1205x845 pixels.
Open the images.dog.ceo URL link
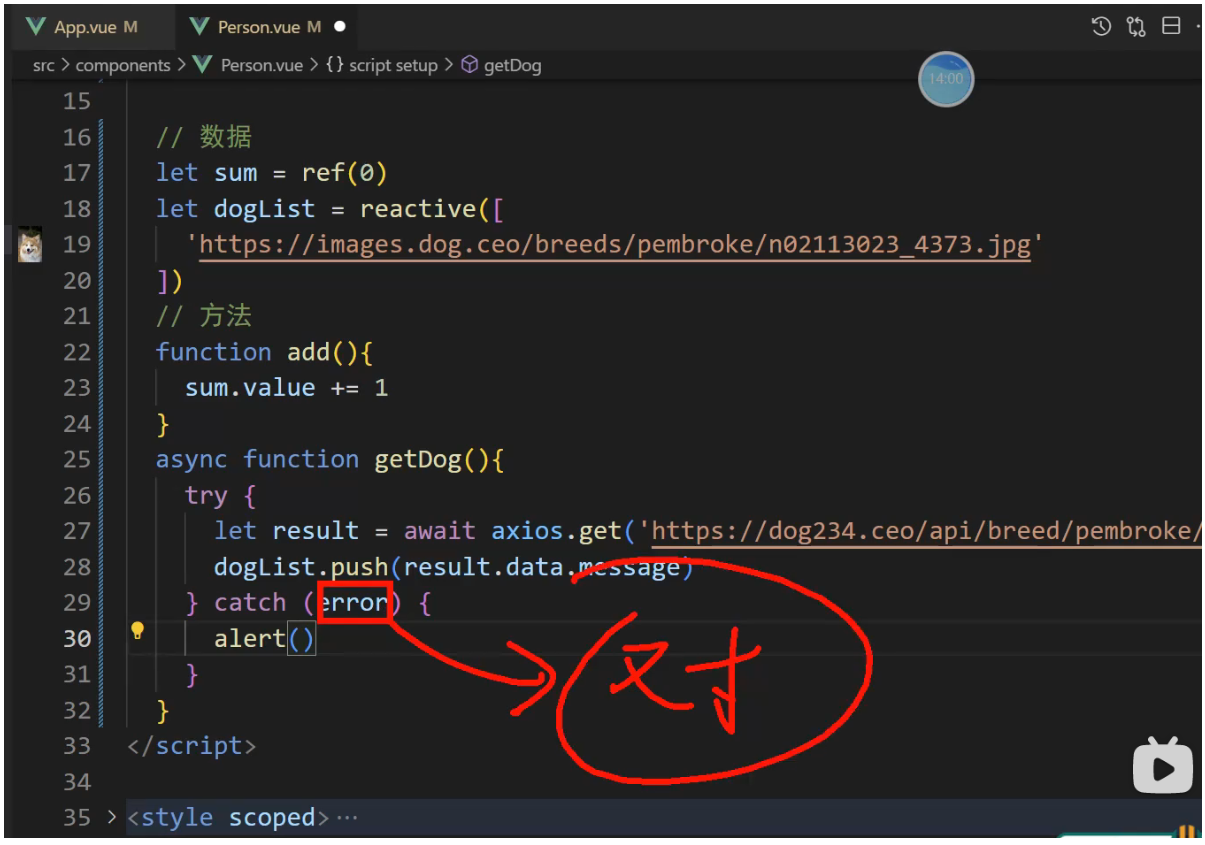(615, 244)
